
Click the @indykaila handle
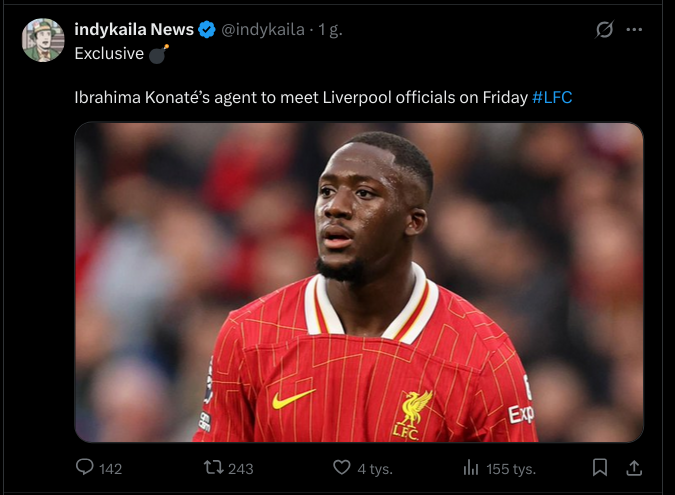pyautogui.click(x=263, y=30)
